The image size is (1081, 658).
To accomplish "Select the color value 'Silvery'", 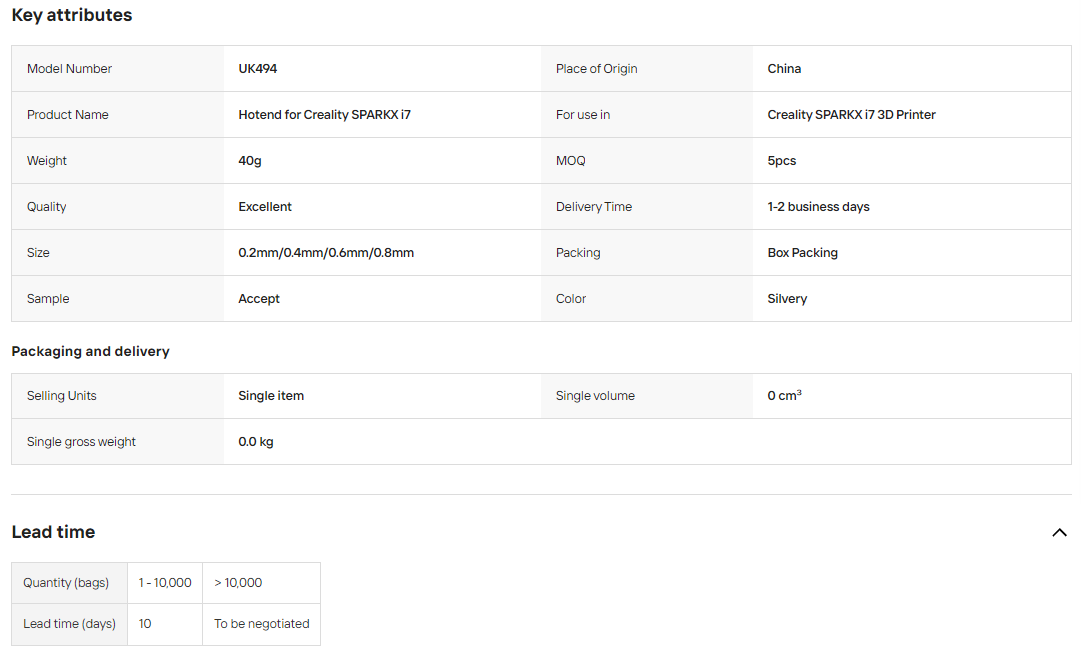I will (787, 299).
